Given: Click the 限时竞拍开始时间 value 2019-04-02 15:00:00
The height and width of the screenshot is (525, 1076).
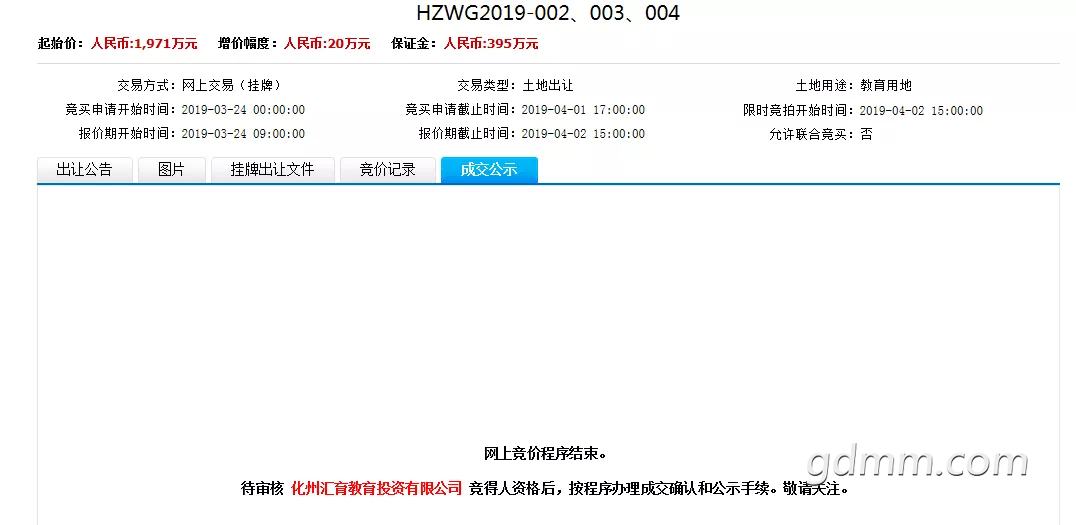Looking at the screenshot, I should point(921,110).
